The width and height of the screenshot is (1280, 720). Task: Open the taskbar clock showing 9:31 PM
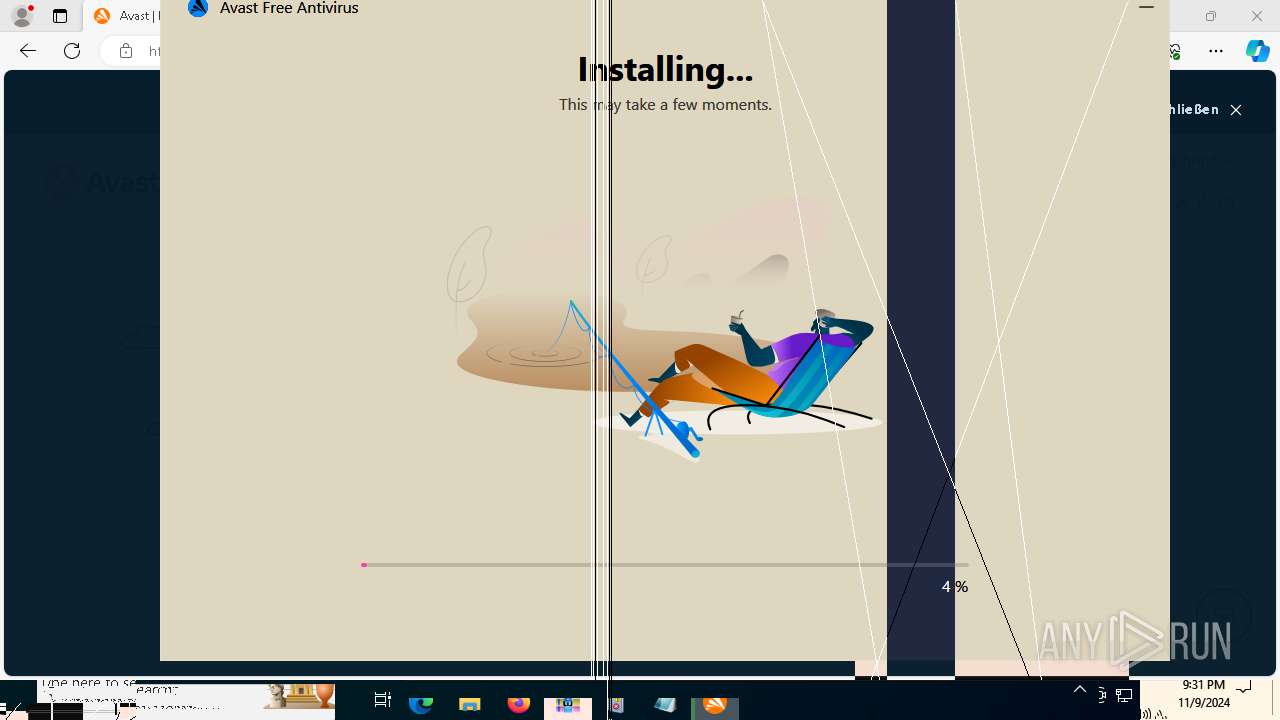(1204, 694)
